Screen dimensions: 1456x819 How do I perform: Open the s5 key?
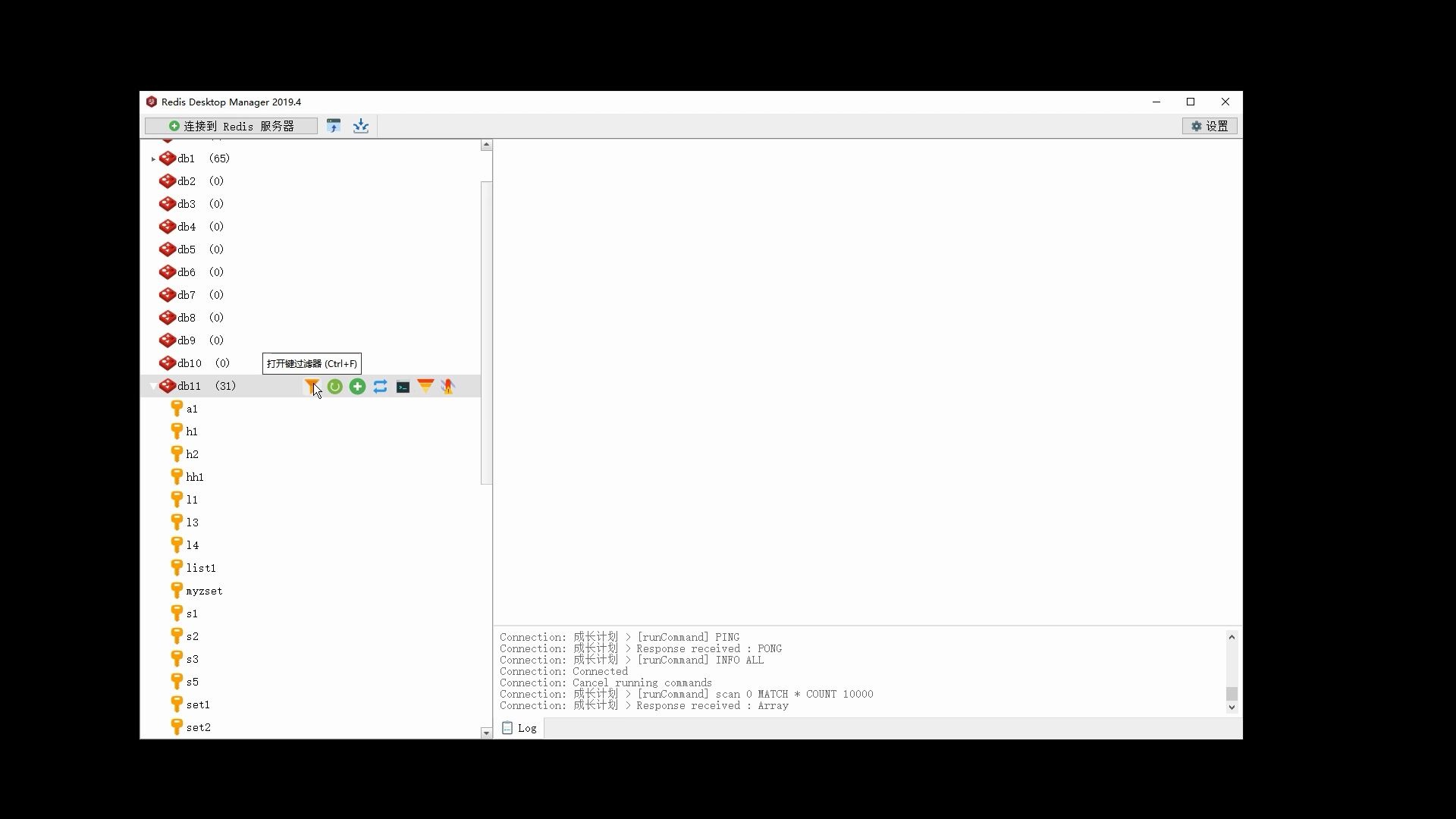[193, 682]
